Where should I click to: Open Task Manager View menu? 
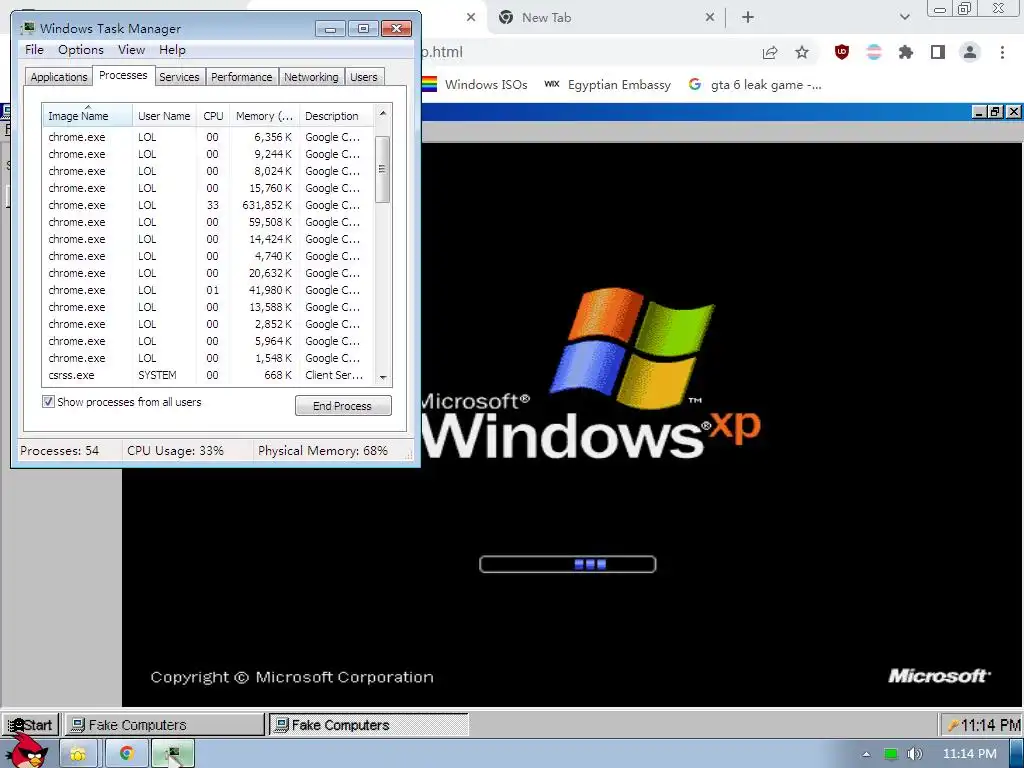point(131,50)
